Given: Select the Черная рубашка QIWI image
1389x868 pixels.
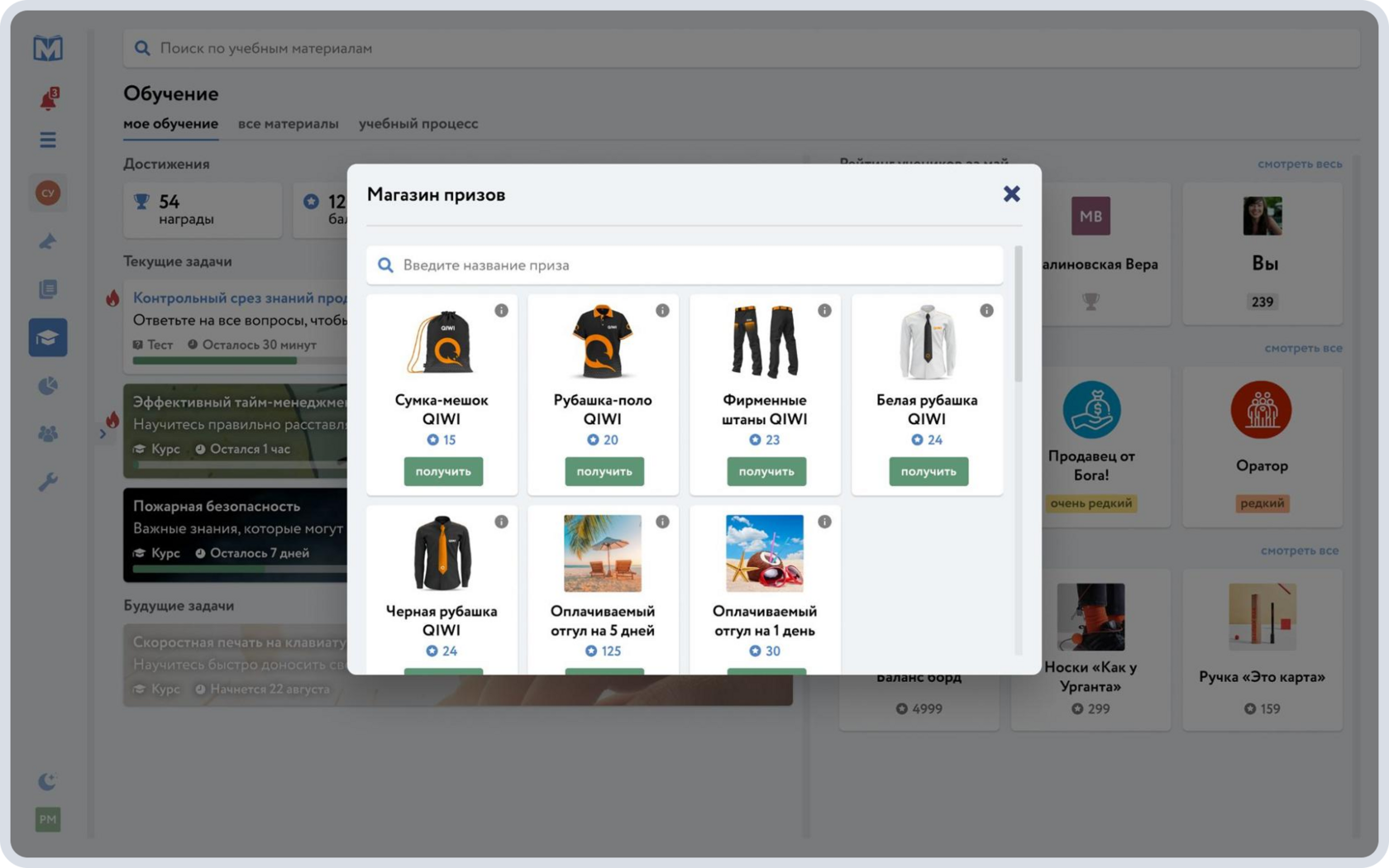Looking at the screenshot, I should click(x=442, y=553).
